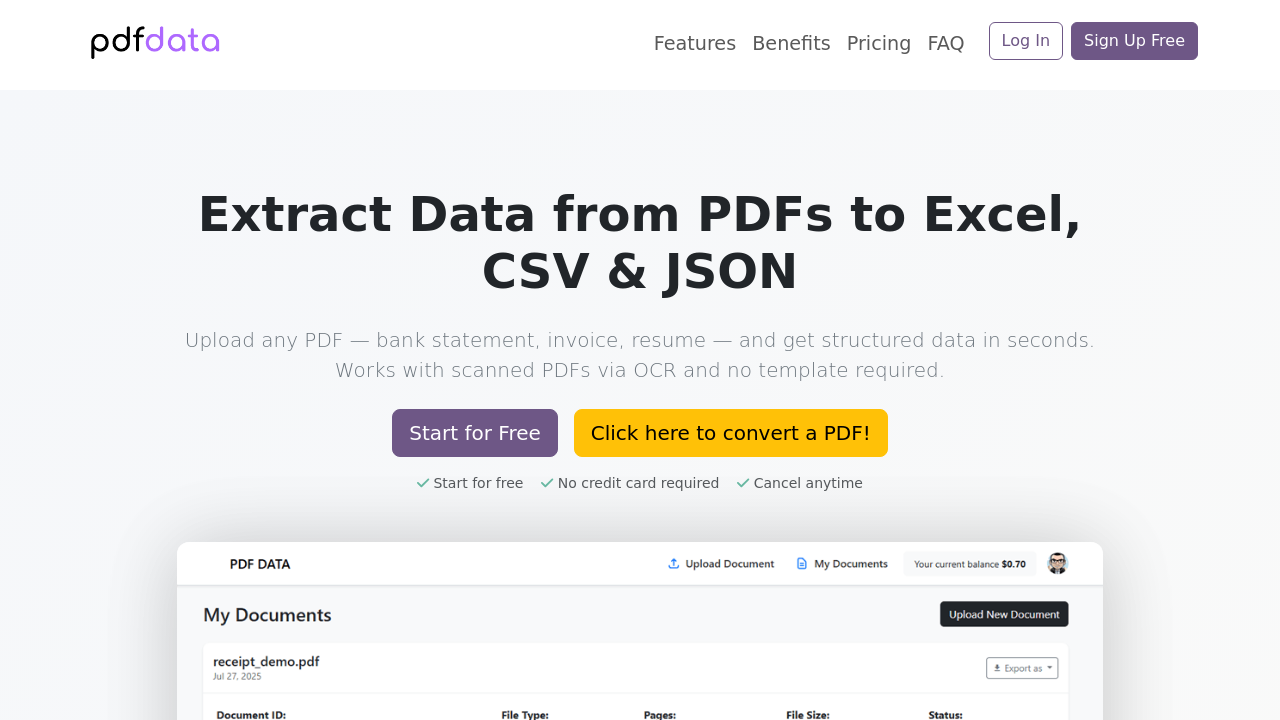1280x720 pixels.
Task: Click the checkmark beside Cancel anytime
Action: coord(742,483)
